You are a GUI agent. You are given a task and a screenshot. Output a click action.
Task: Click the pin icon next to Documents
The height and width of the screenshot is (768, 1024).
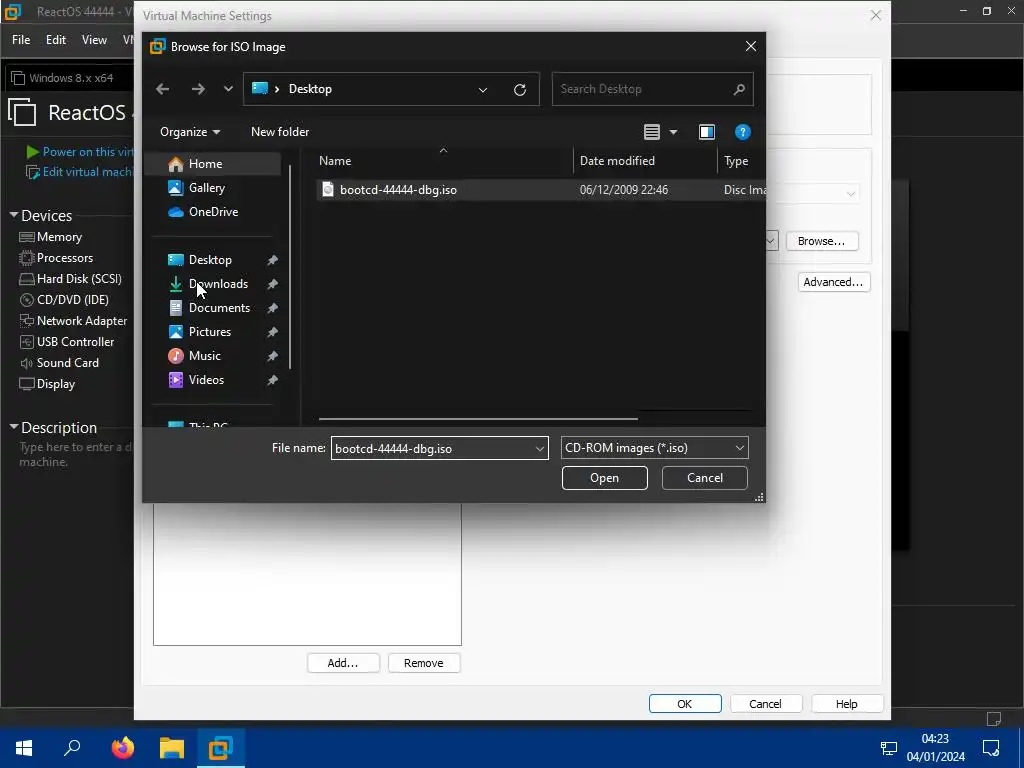pos(272,308)
